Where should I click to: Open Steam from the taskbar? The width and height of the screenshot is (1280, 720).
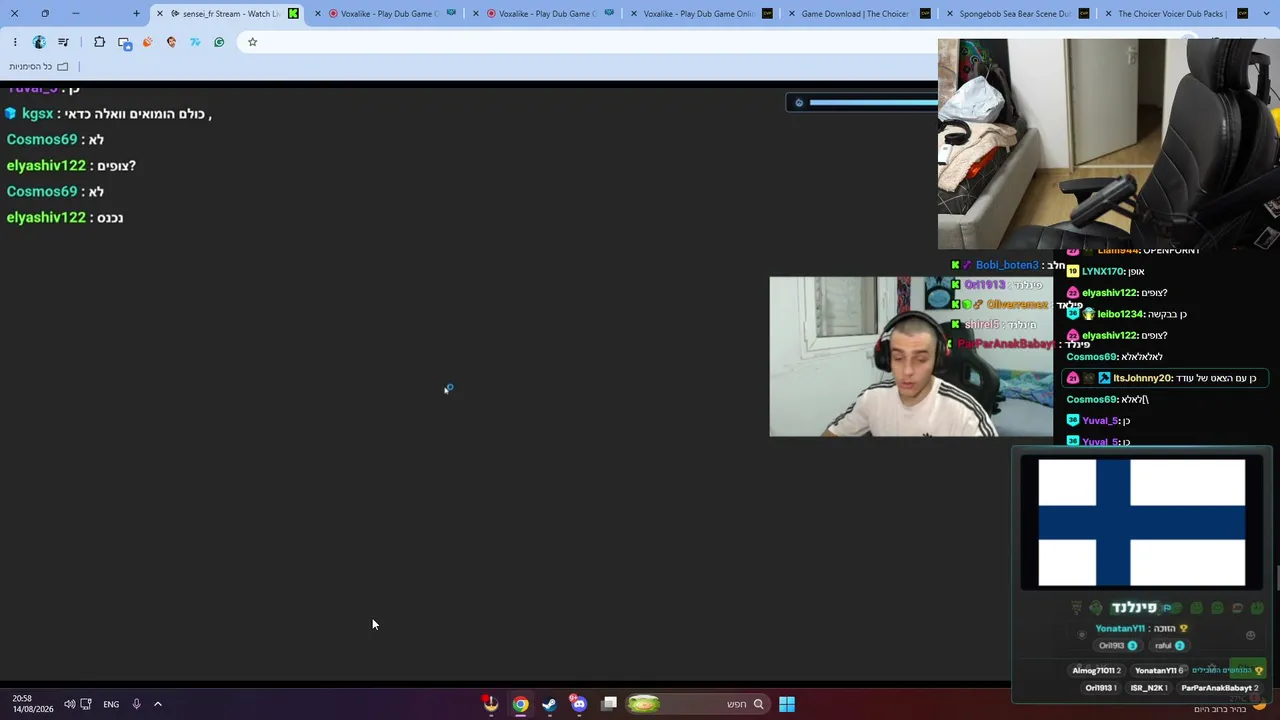coord(549,704)
